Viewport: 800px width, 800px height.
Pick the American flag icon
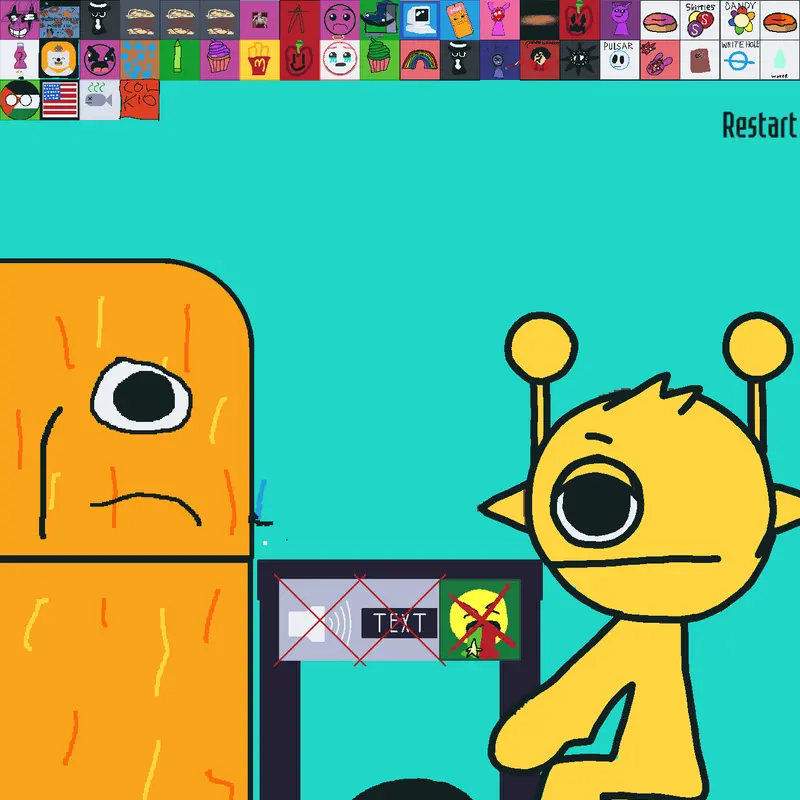point(60,100)
